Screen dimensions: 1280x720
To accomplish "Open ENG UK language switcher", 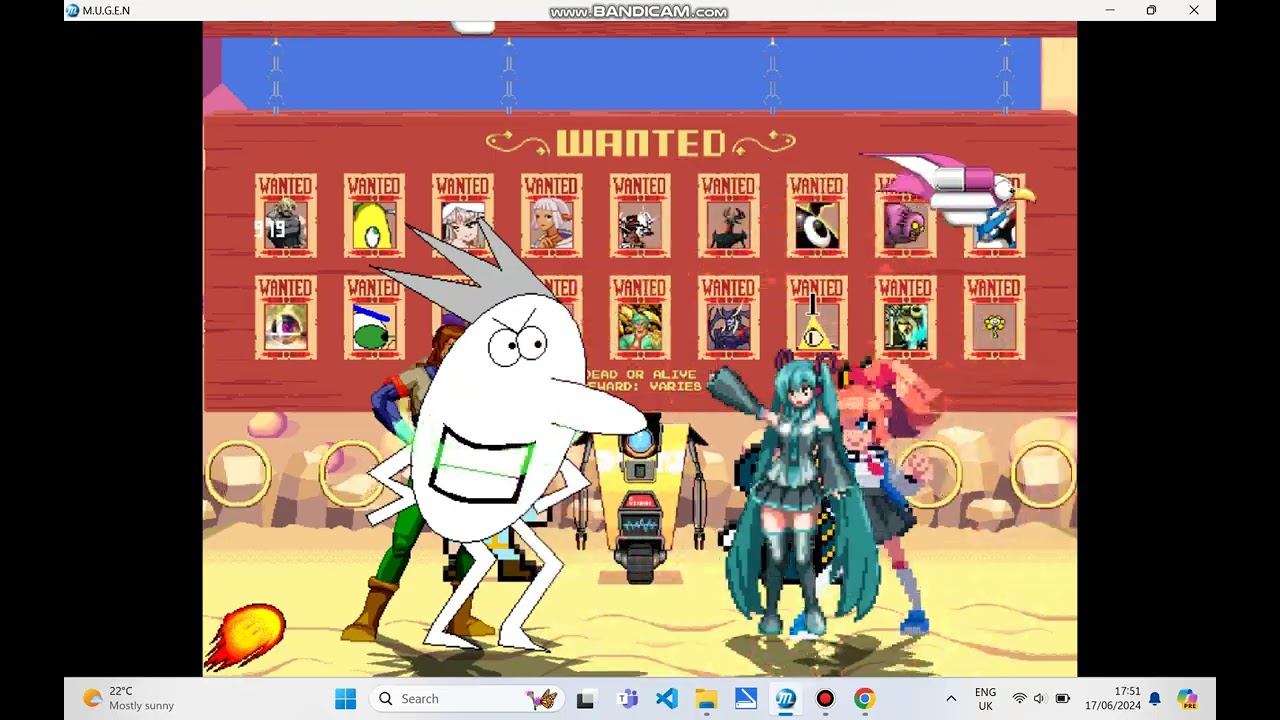I will [x=985, y=699].
